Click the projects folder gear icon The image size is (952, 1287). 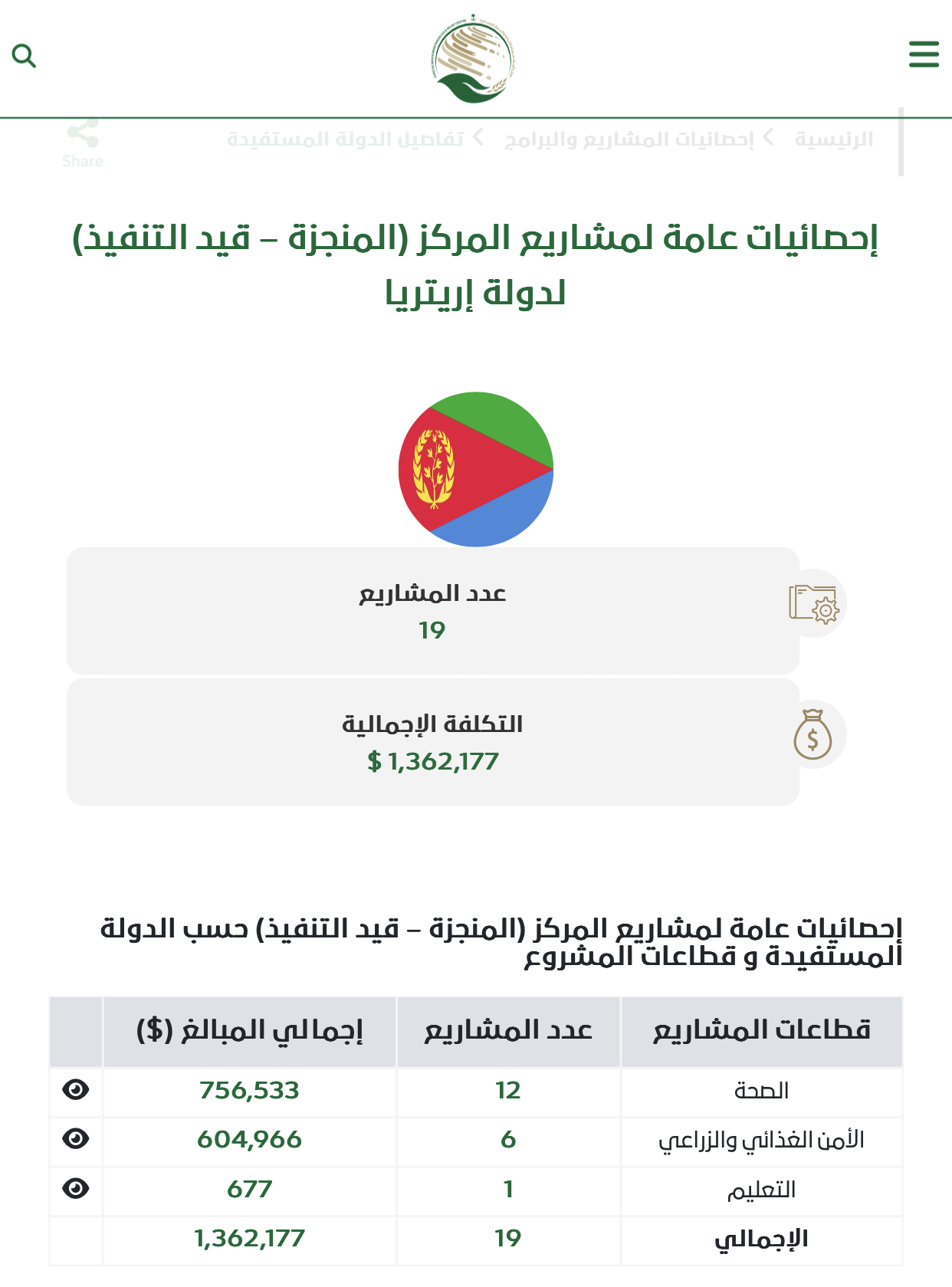pos(813,603)
